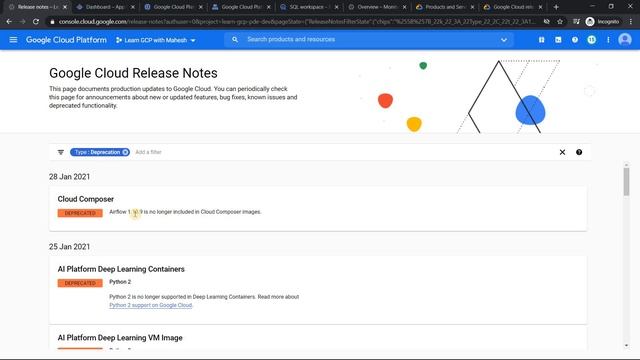
Task: Reload the page
Action: pos(36,22)
